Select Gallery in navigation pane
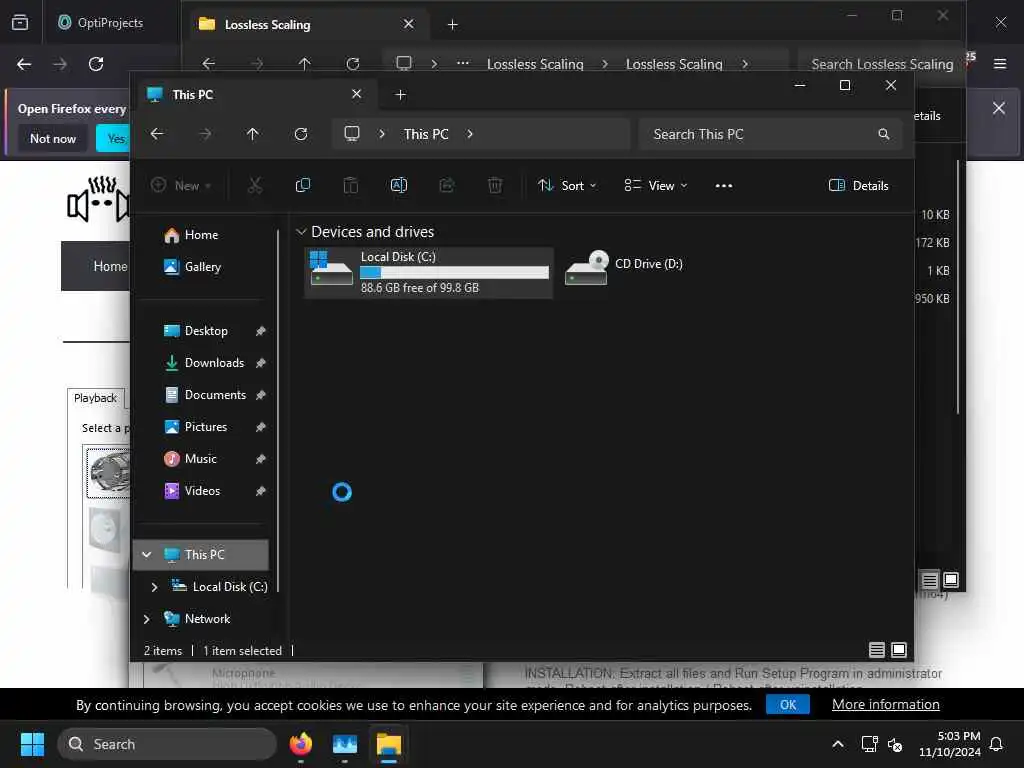This screenshot has height=768, width=1024. point(192,266)
